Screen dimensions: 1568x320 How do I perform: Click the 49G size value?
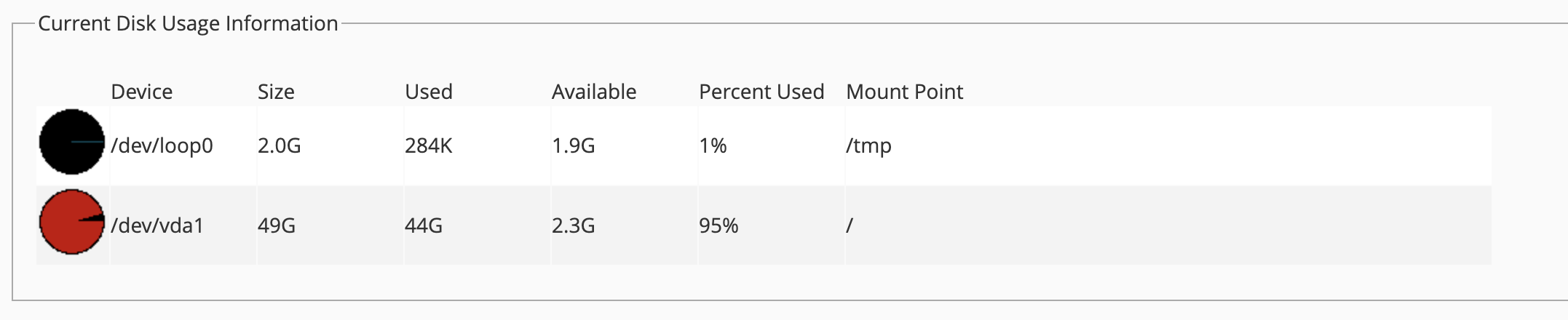277,225
